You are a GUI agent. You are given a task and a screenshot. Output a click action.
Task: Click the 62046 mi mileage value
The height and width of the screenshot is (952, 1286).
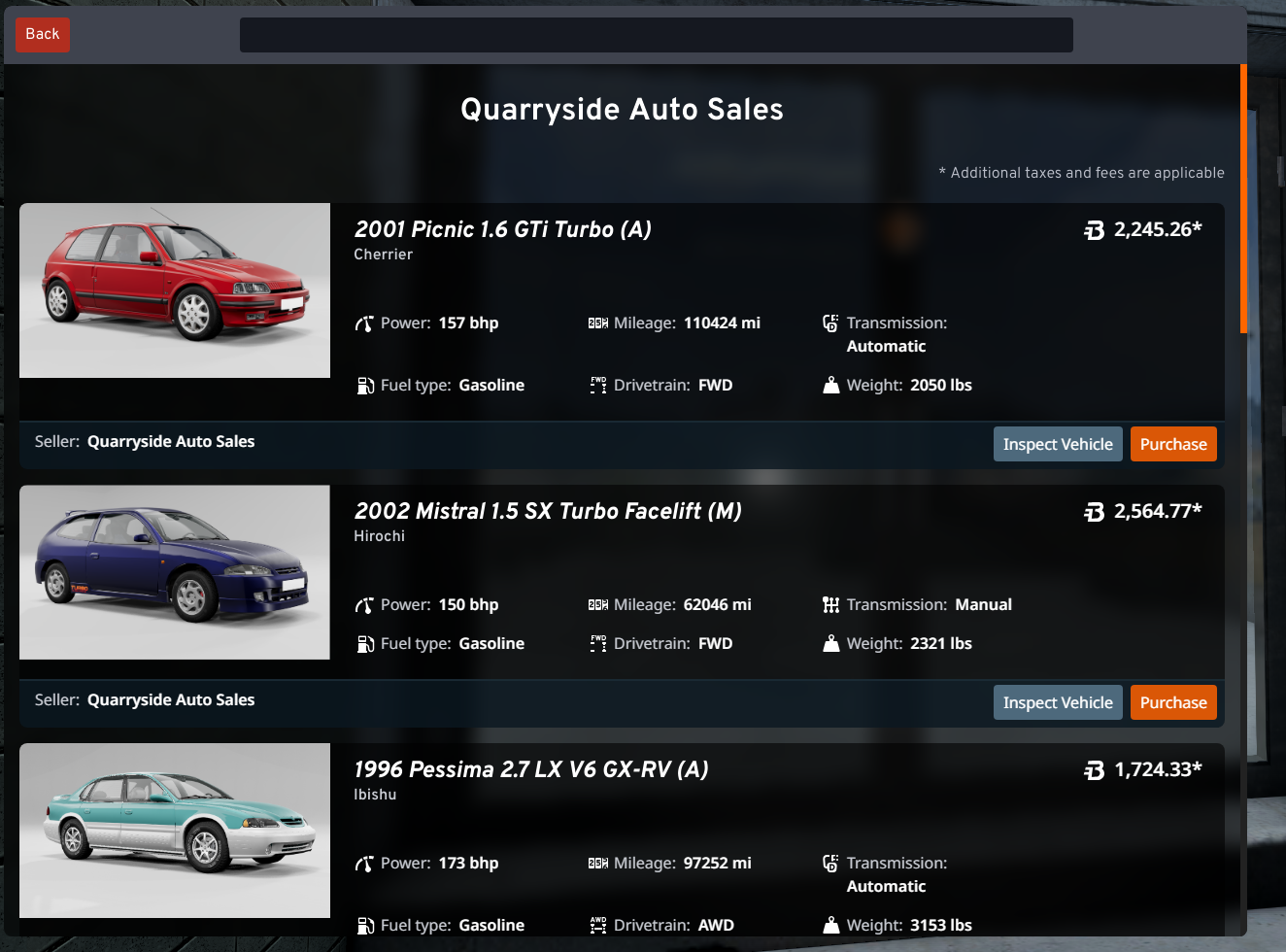pos(718,605)
